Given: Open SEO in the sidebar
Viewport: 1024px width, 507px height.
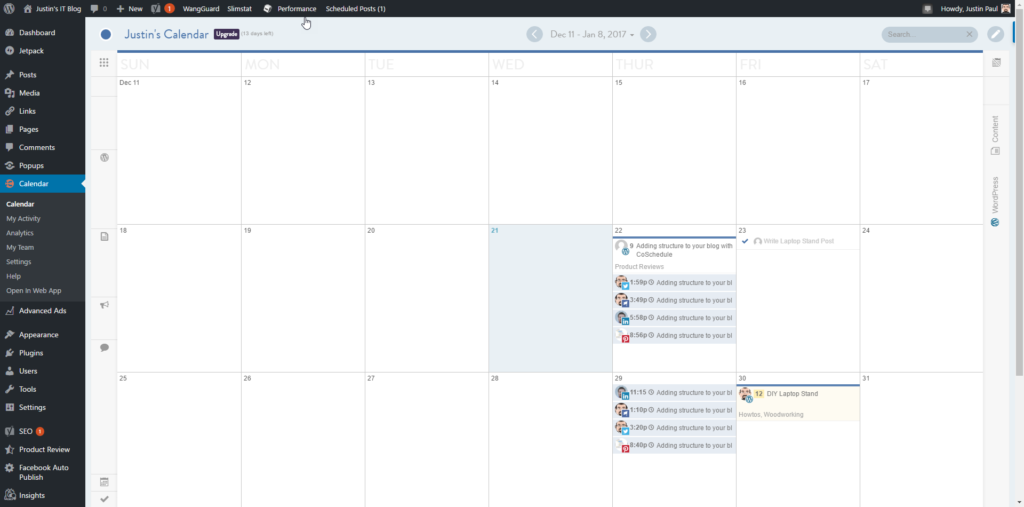Looking at the screenshot, I should tap(42, 431).
